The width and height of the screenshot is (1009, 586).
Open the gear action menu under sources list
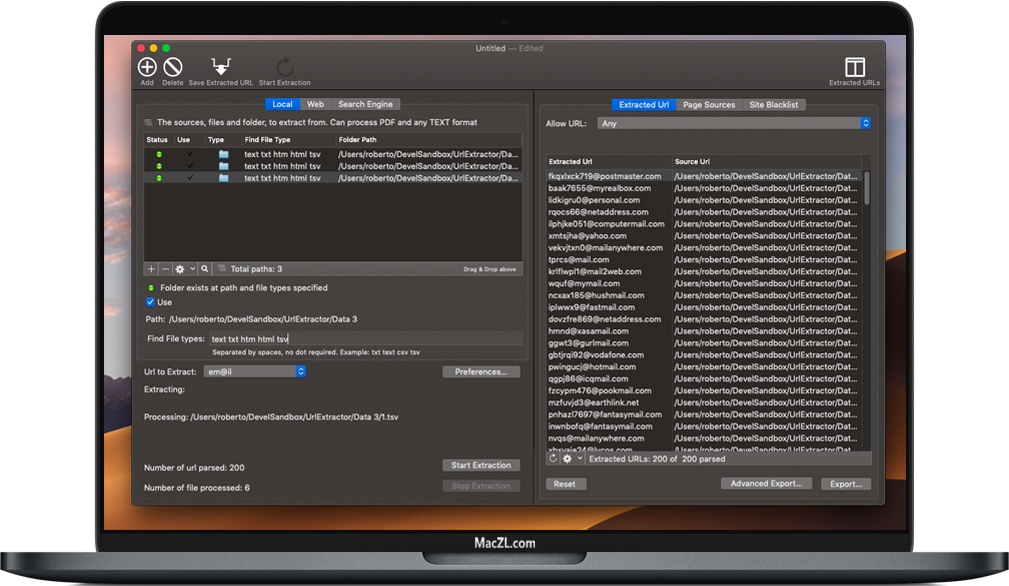[180, 268]
